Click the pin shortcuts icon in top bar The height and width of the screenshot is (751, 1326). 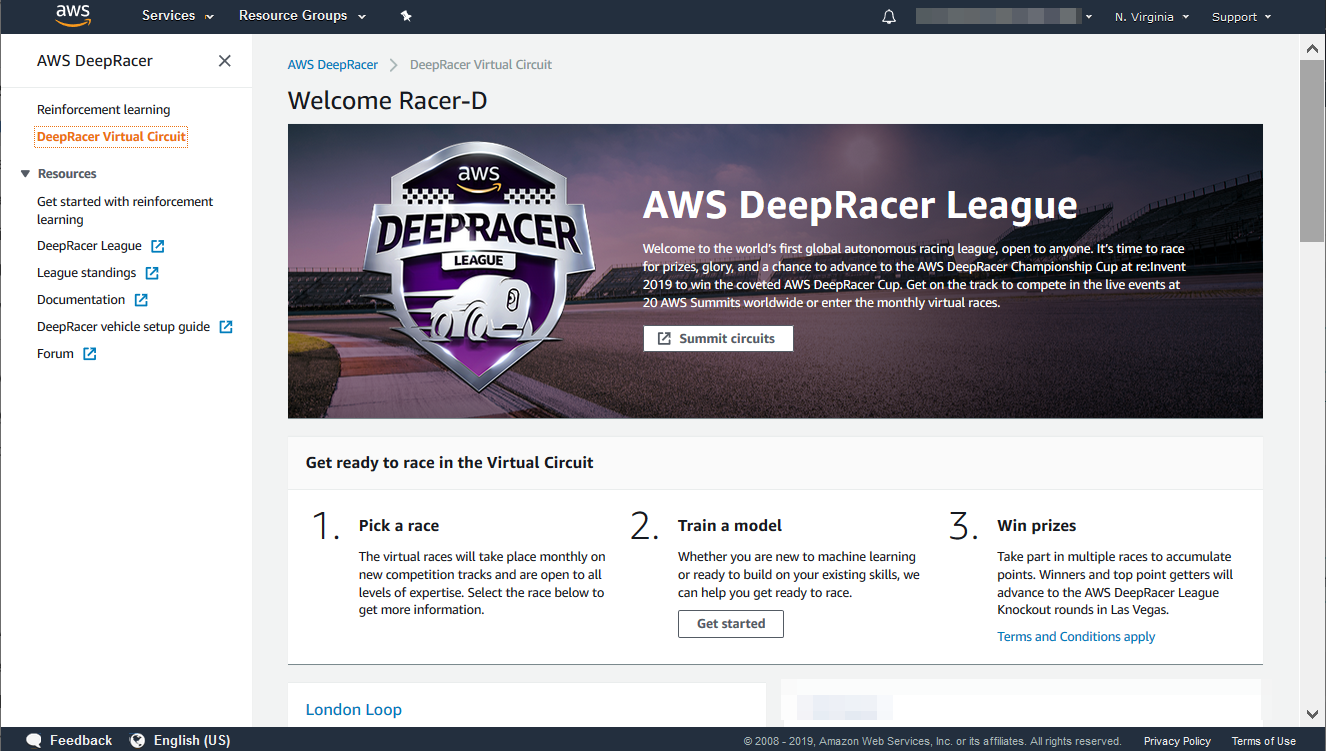405,16
